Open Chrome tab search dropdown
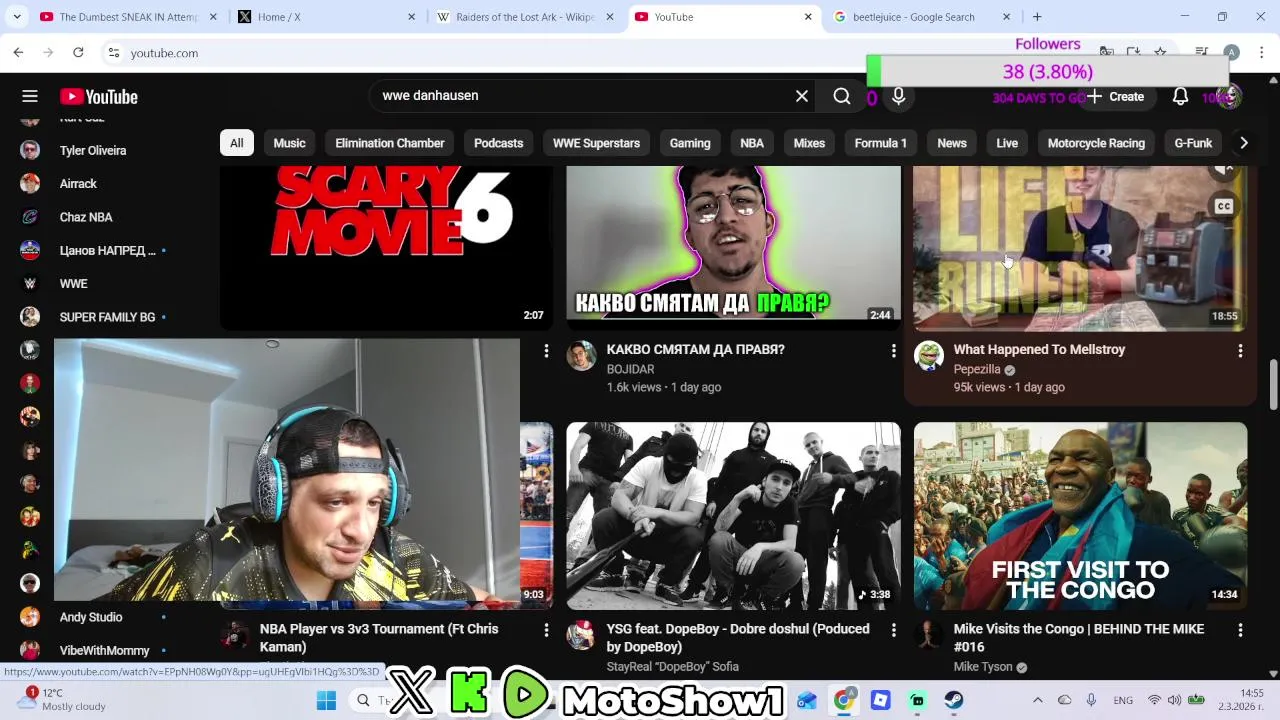 [x=16, y=17]
